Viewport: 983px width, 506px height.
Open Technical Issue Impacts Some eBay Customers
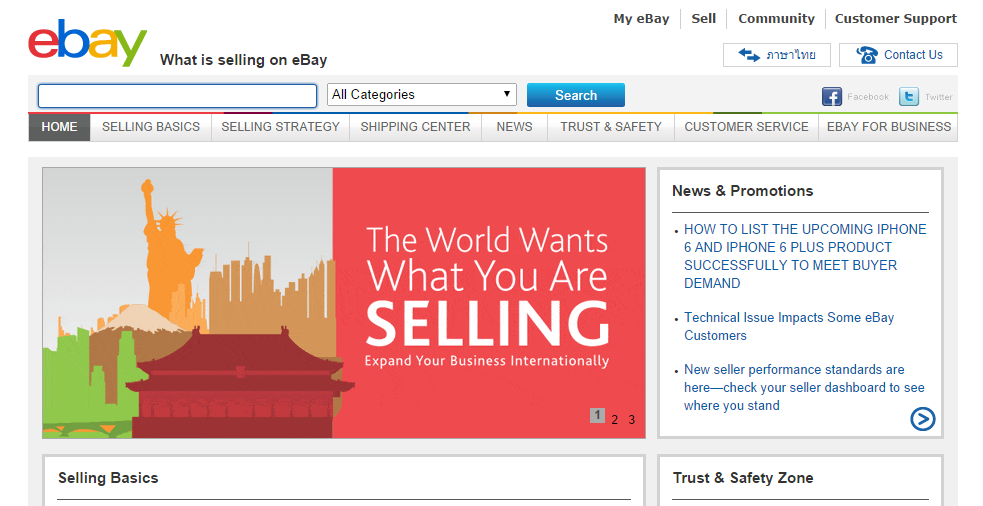click(789, 326)
